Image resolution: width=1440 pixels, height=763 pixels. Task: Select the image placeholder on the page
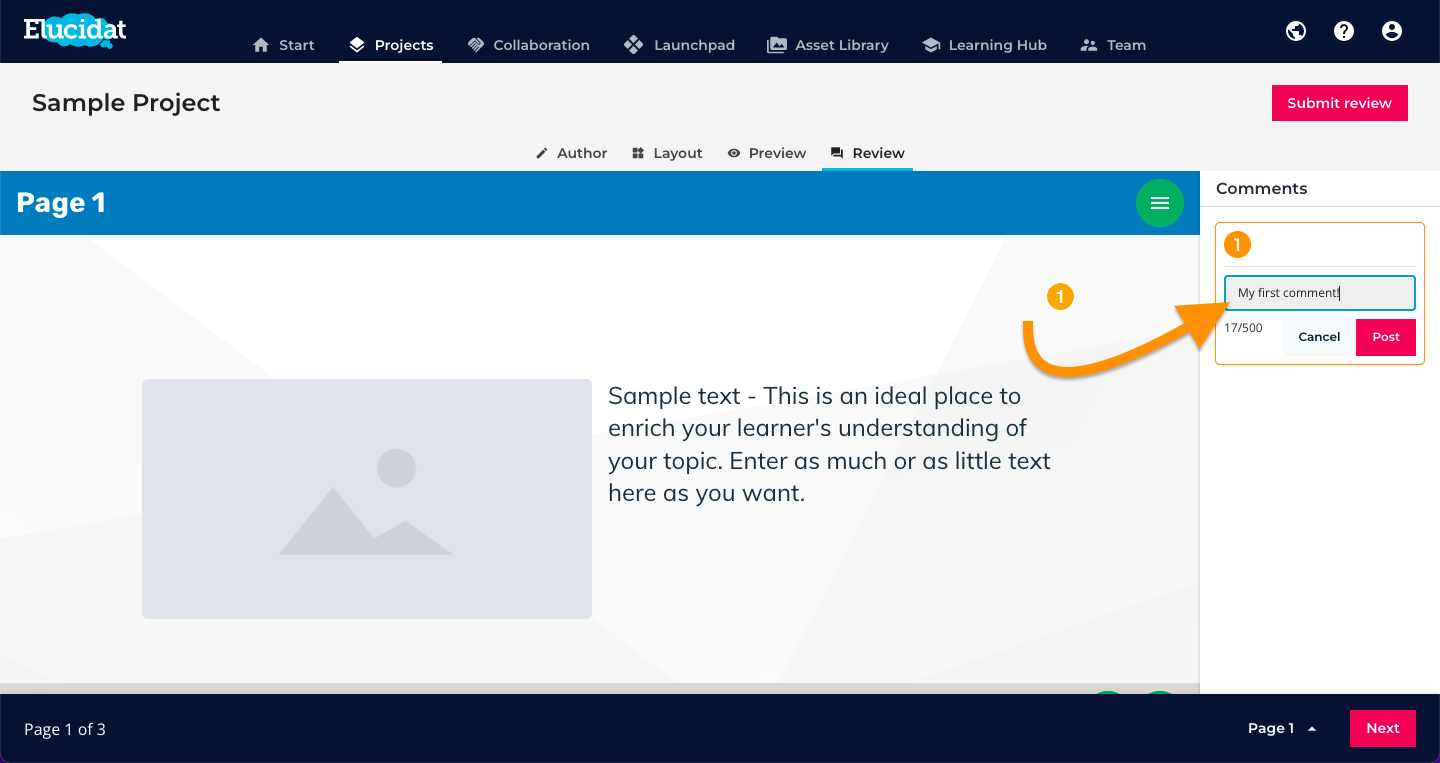[367, 498]
